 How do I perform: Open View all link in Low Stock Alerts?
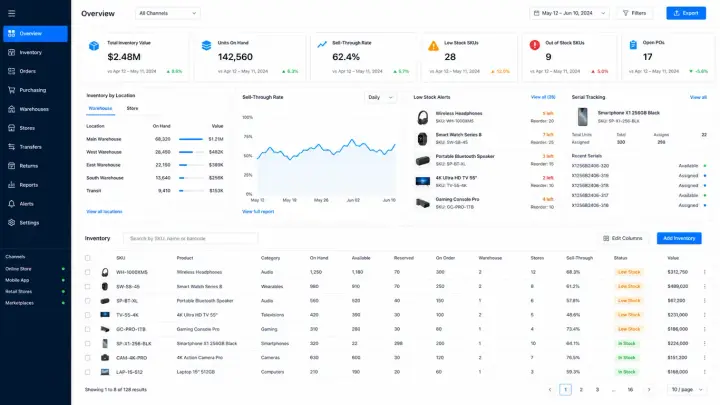[x=543, y=97]
